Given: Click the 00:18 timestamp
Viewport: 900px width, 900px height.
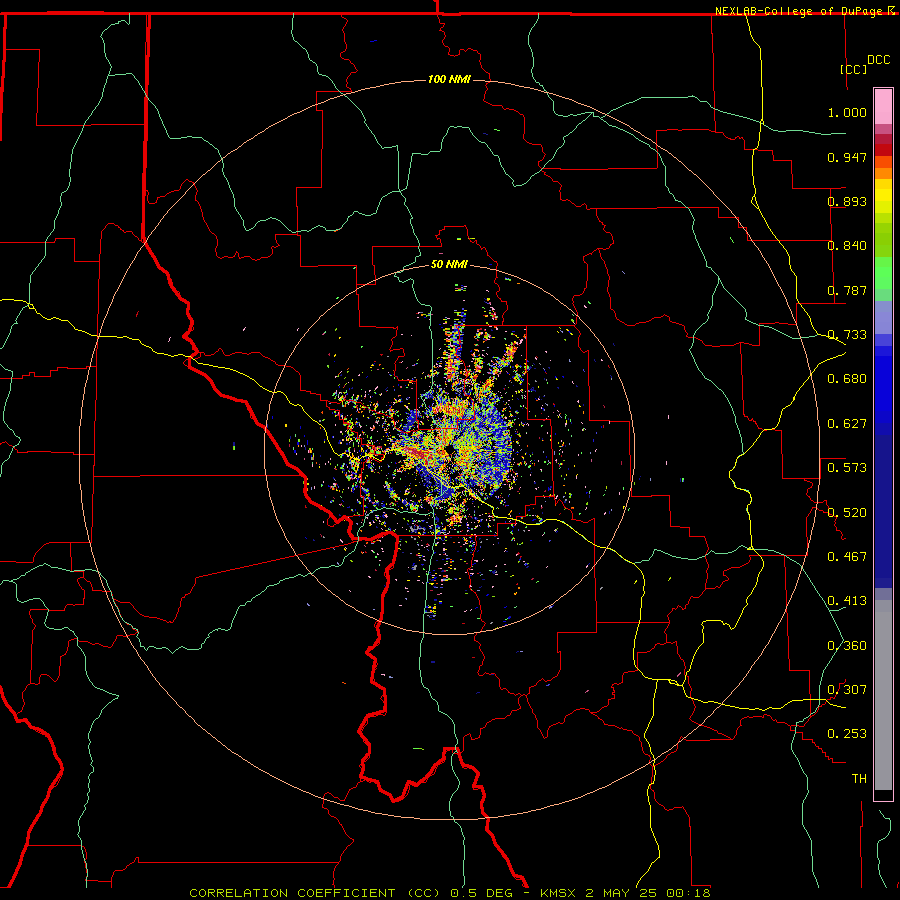Looking at the screenshot, I should pyautogui.click(x=689, y=893).
